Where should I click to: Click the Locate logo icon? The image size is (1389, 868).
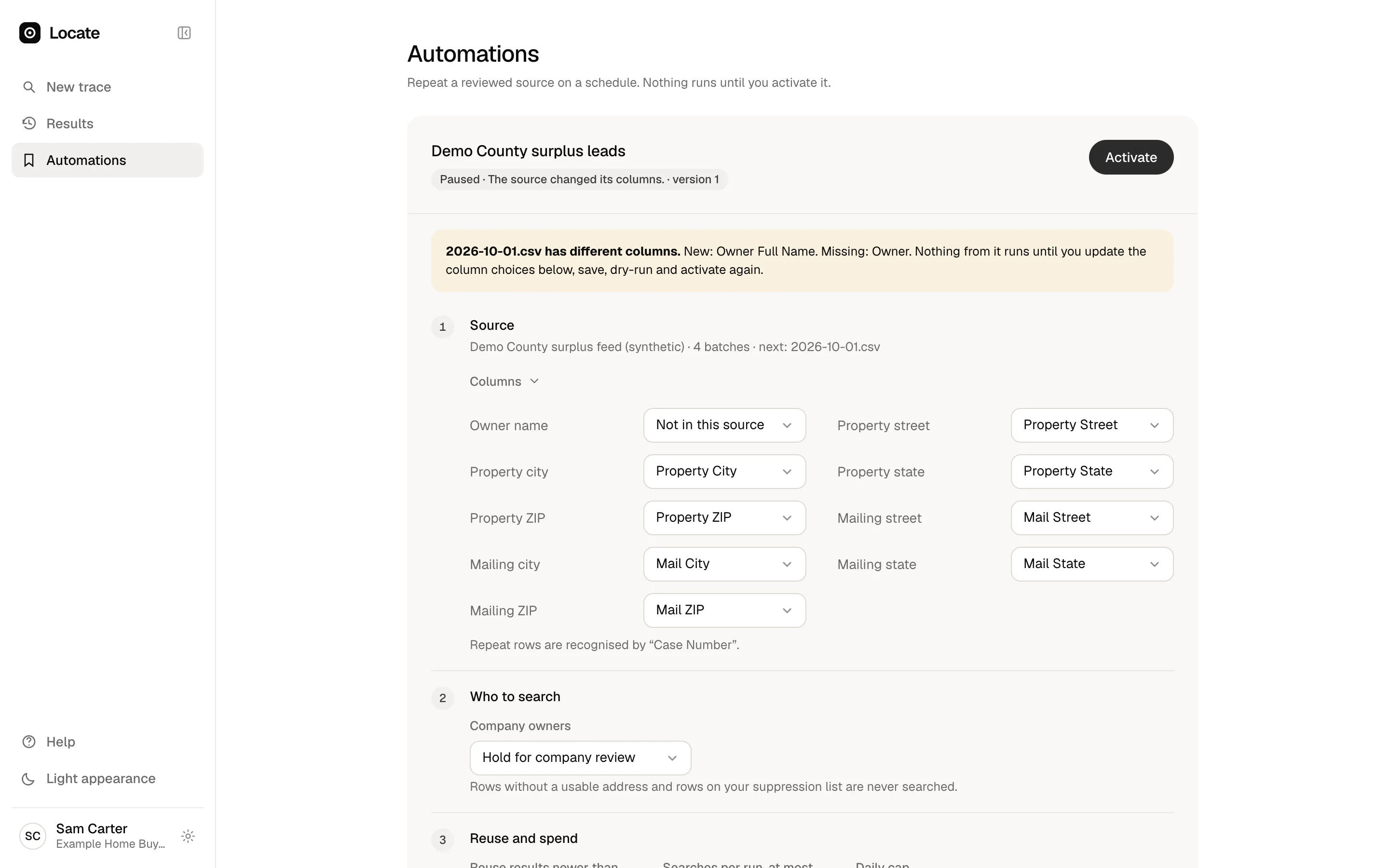point(30,33)
